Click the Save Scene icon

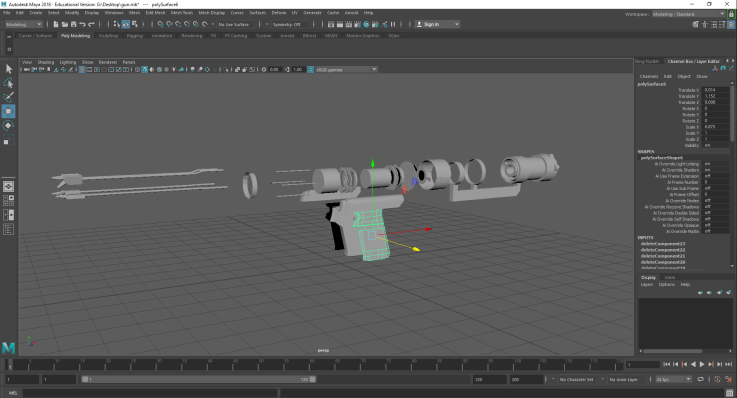click(x=74, y=24)
